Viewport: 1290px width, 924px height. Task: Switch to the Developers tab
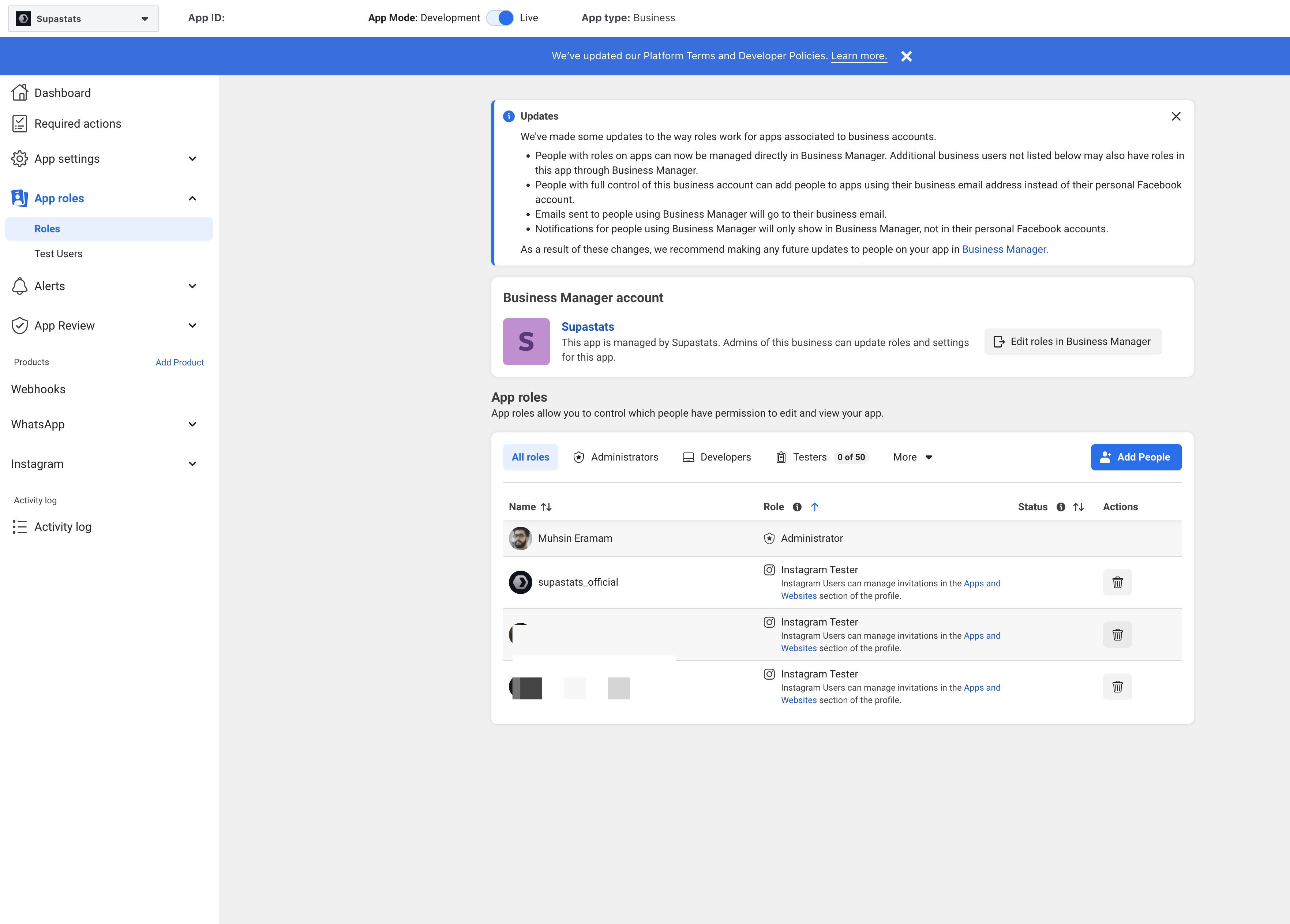pos(717,457)
